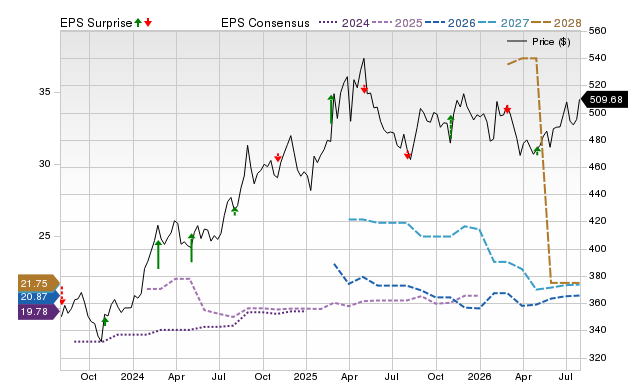Screen dimensions: 640x382
Task: Click the green surprise arrow in May 2024
Action: (191, 248)
